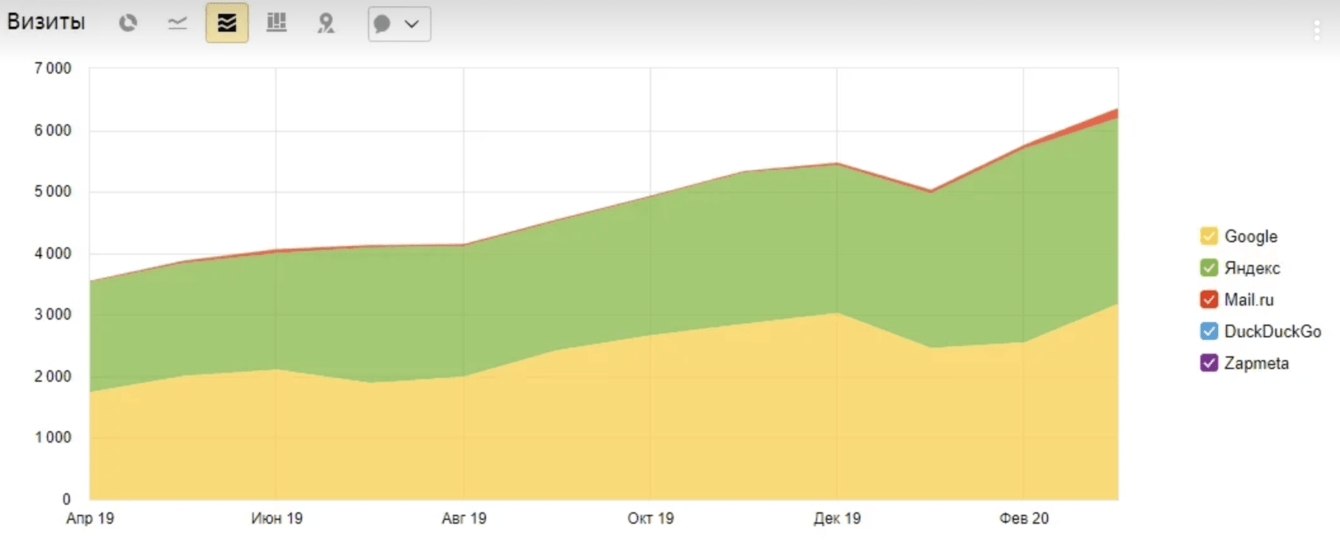Toggle the Zapmeta legend checkbox
Viewport: 1340px width, 544px height.
pos(1209,363)
